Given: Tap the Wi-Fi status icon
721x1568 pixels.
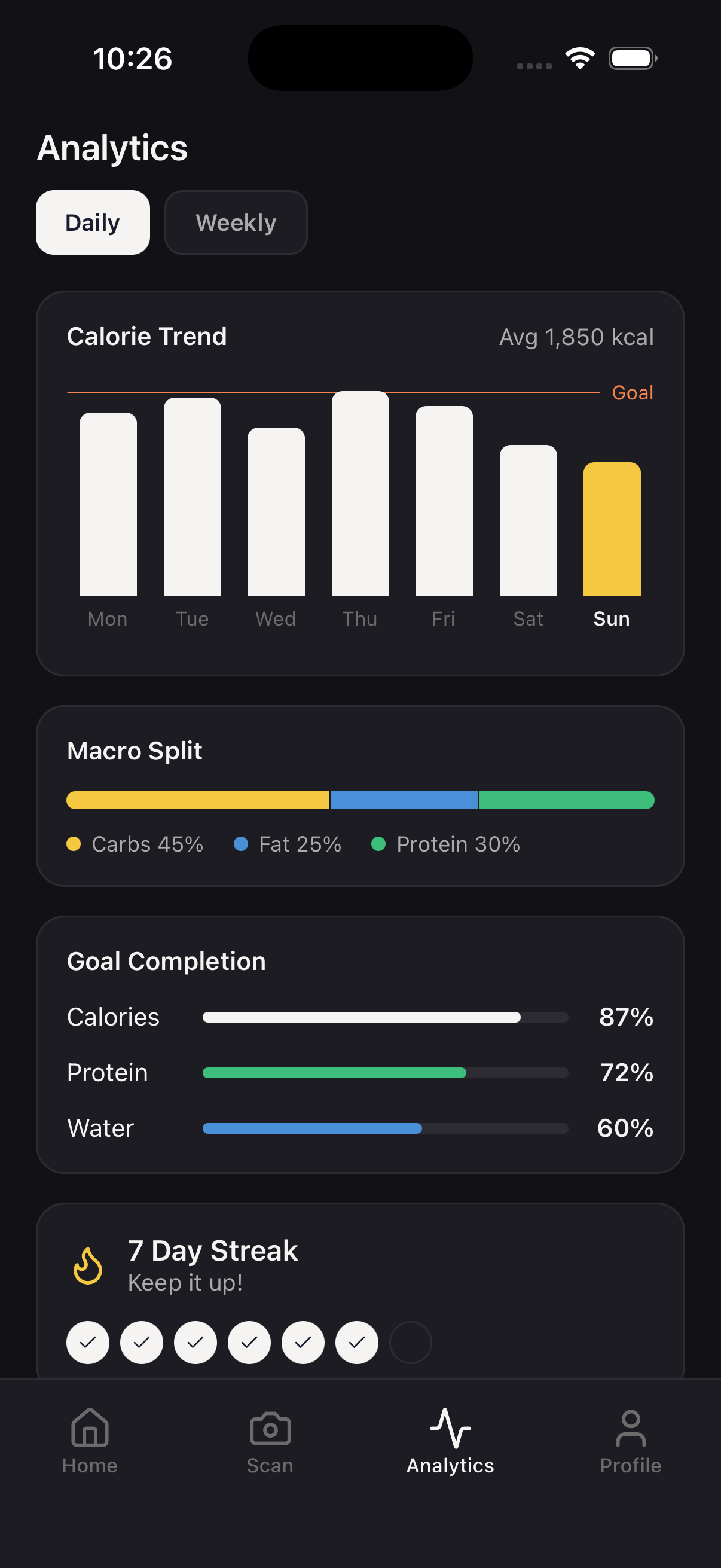Looking at the screenshot, I should tap(580, 59).
